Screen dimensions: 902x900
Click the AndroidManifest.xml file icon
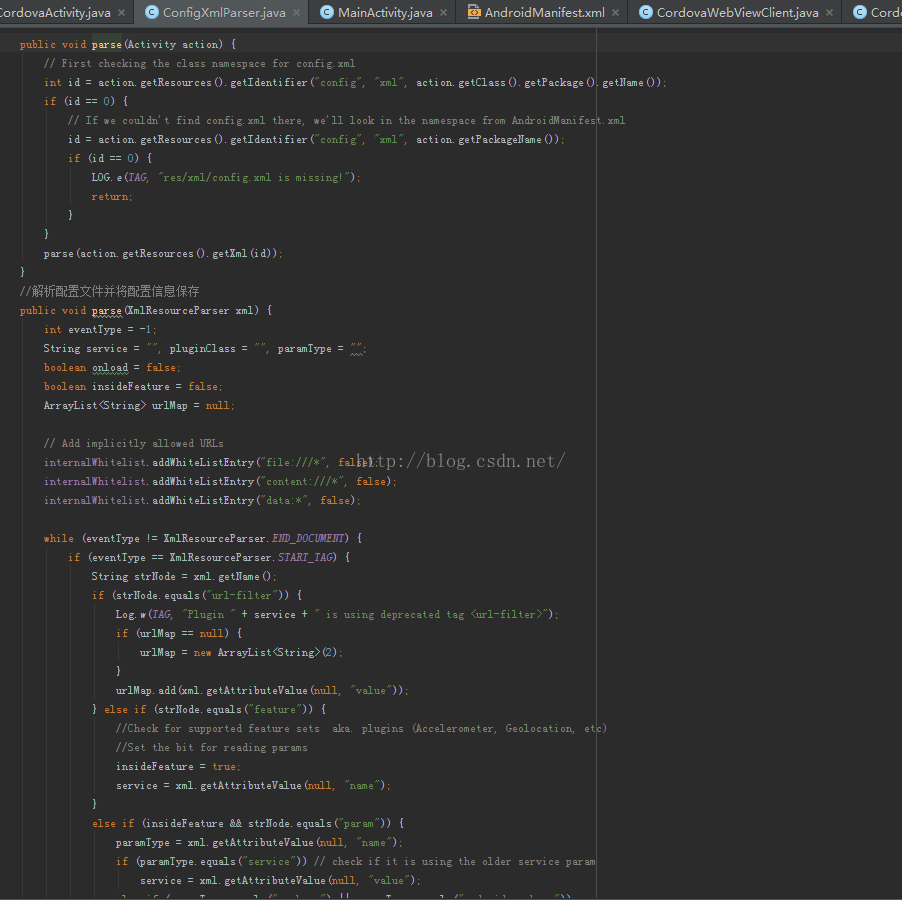click(x=472, y=13)
